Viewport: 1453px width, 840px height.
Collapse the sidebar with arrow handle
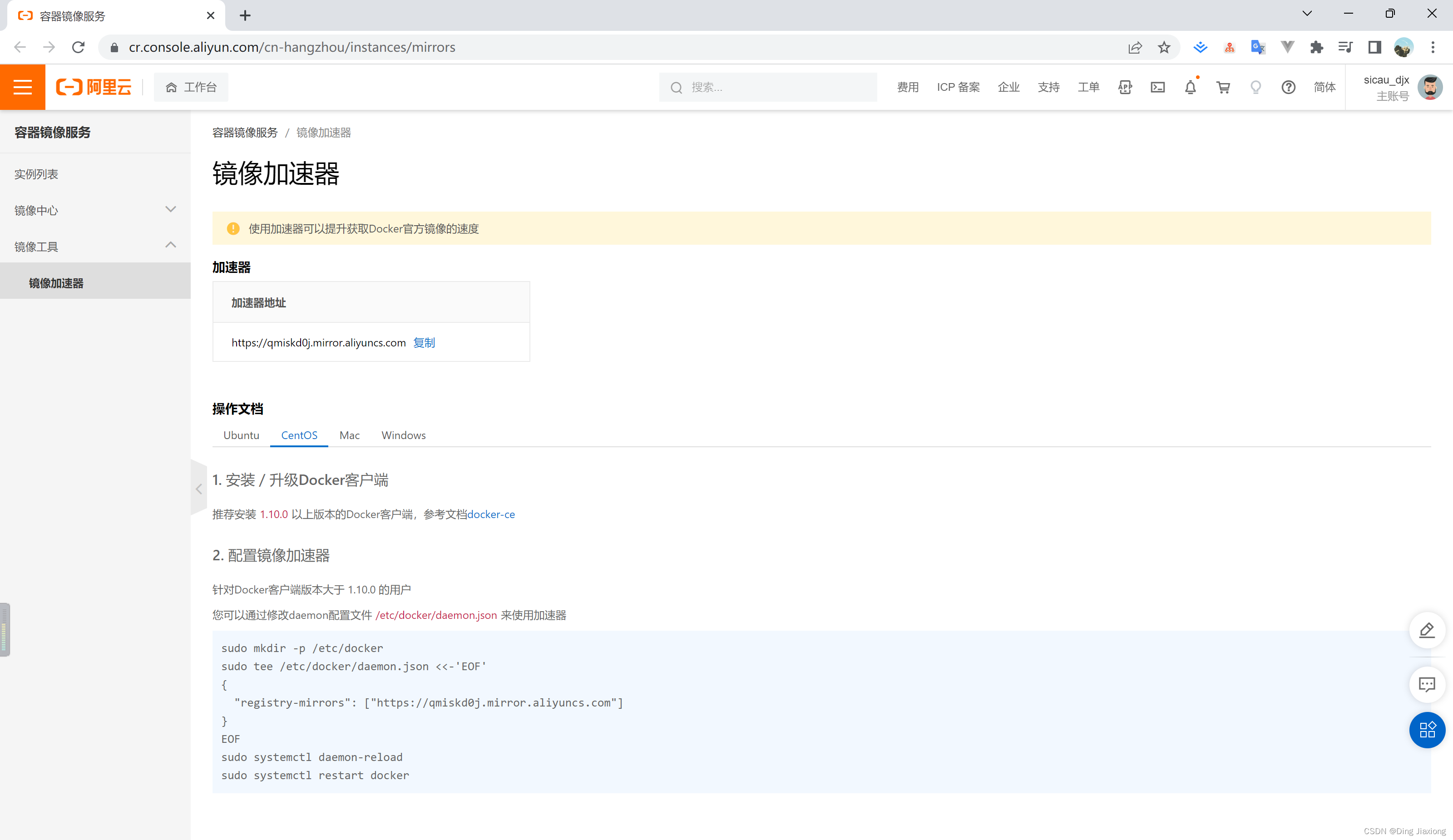coord(199,489)
